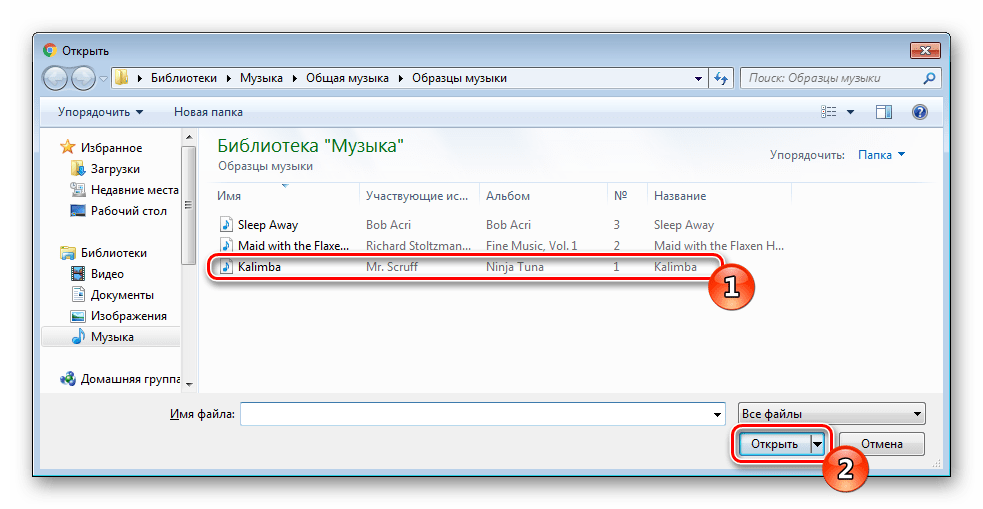
Task: Click the view mode icon in toolbar
Action: tap(828, 112)
